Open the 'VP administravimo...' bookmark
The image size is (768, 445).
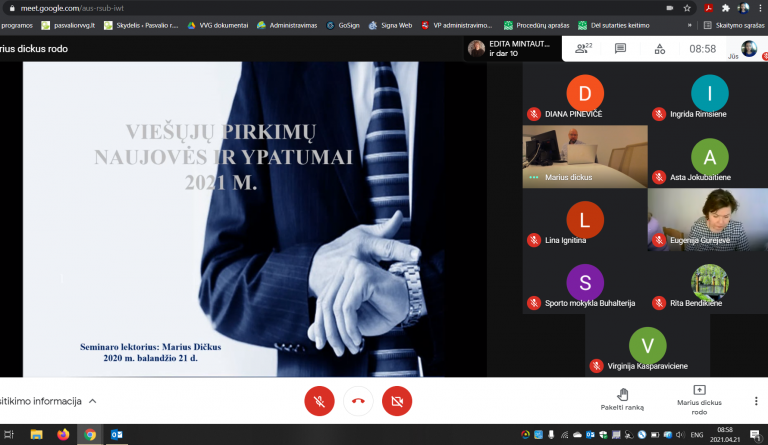coord(457,25)
